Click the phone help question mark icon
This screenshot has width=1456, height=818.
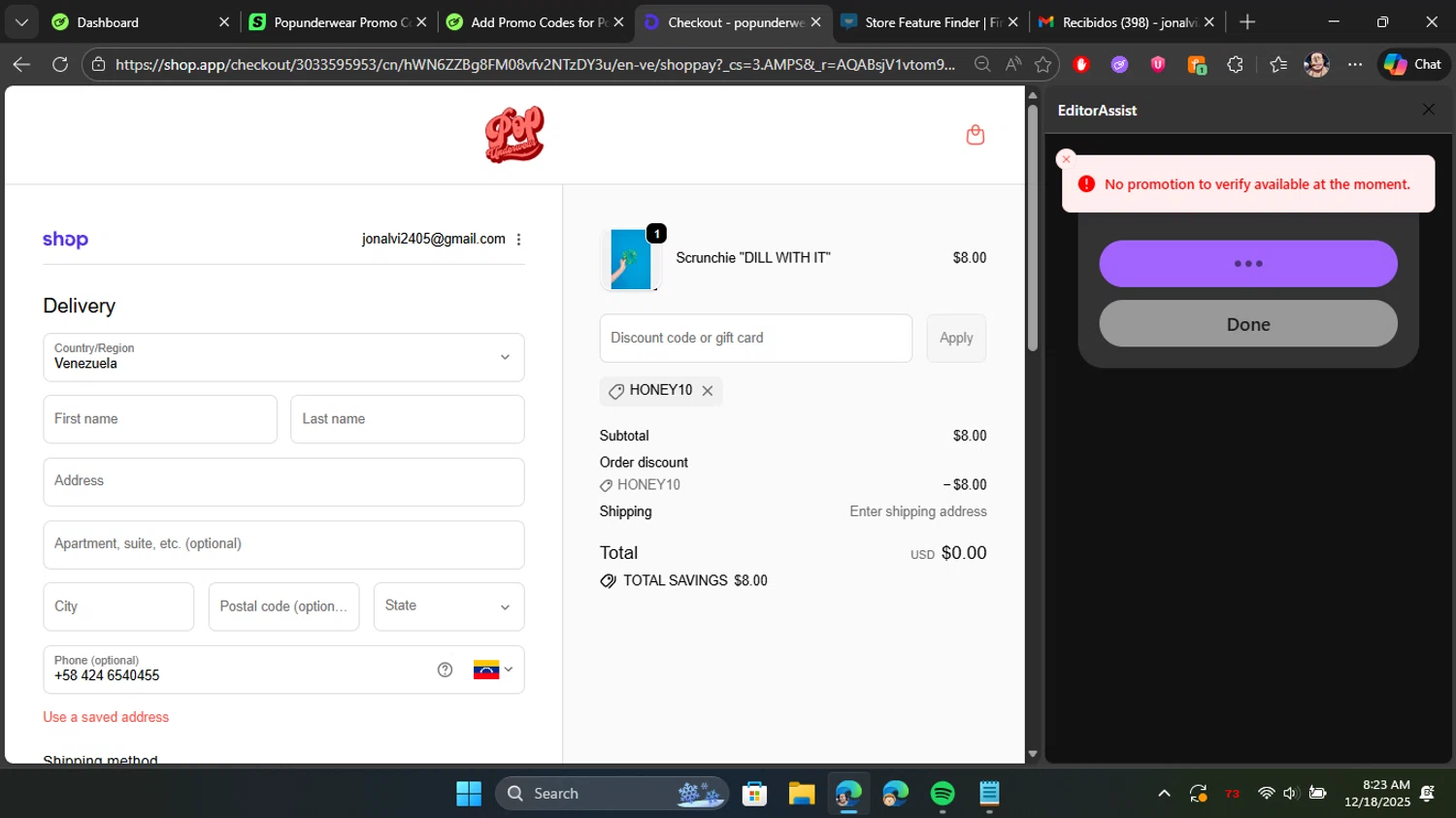(445, 670)
